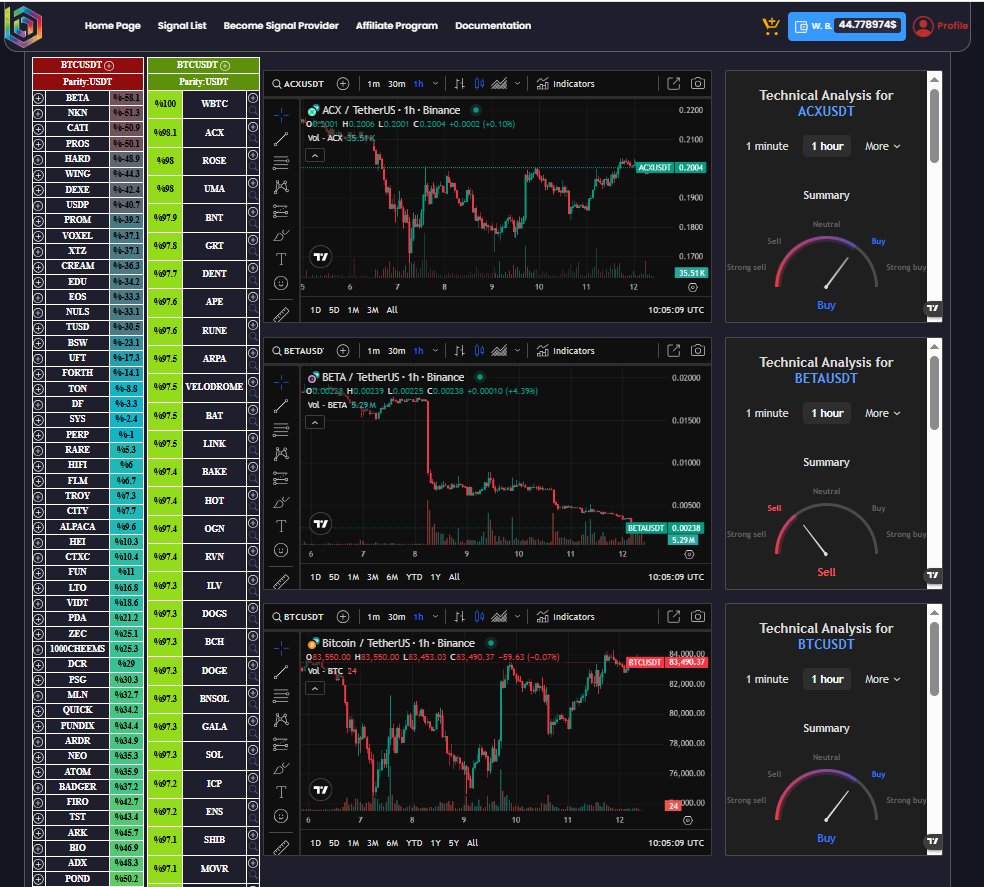This screenshot has height=887, width=984.
Task: Click symbol search BTCUSDT on bottom chart
Action: point(298,616)
